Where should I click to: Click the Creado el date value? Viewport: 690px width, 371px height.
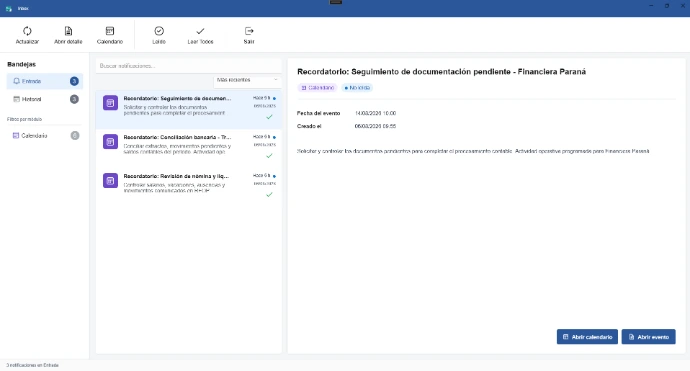pos(375,126)
